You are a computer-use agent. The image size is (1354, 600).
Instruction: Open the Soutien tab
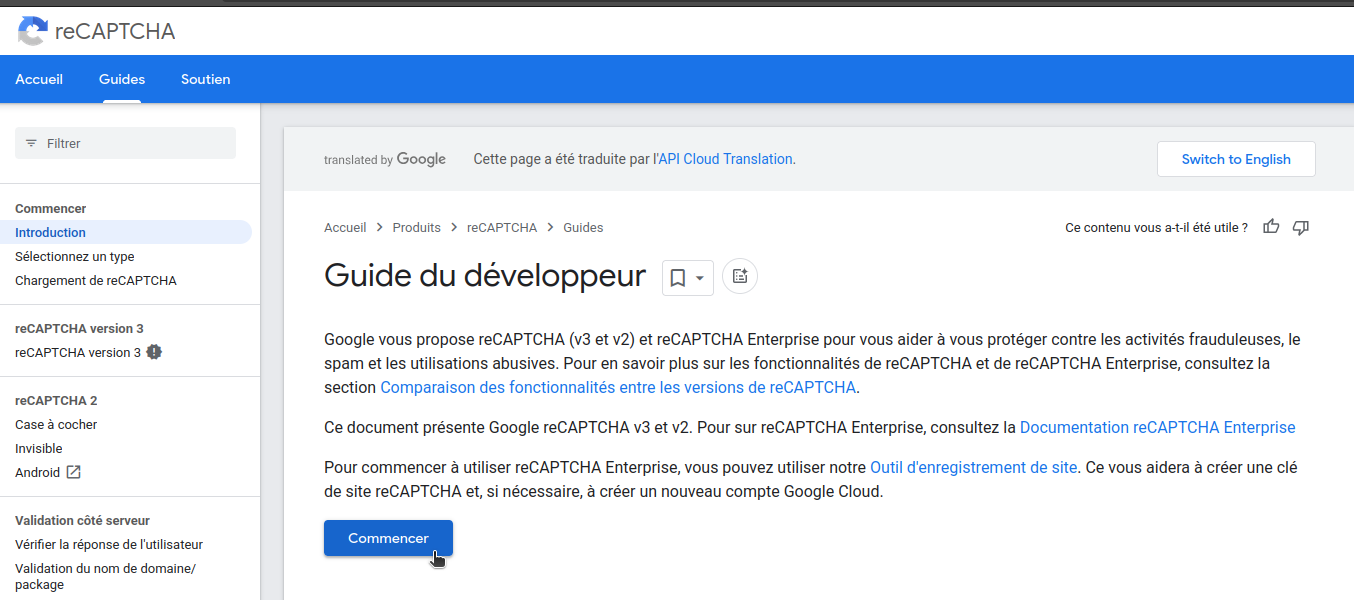point(206,79)
